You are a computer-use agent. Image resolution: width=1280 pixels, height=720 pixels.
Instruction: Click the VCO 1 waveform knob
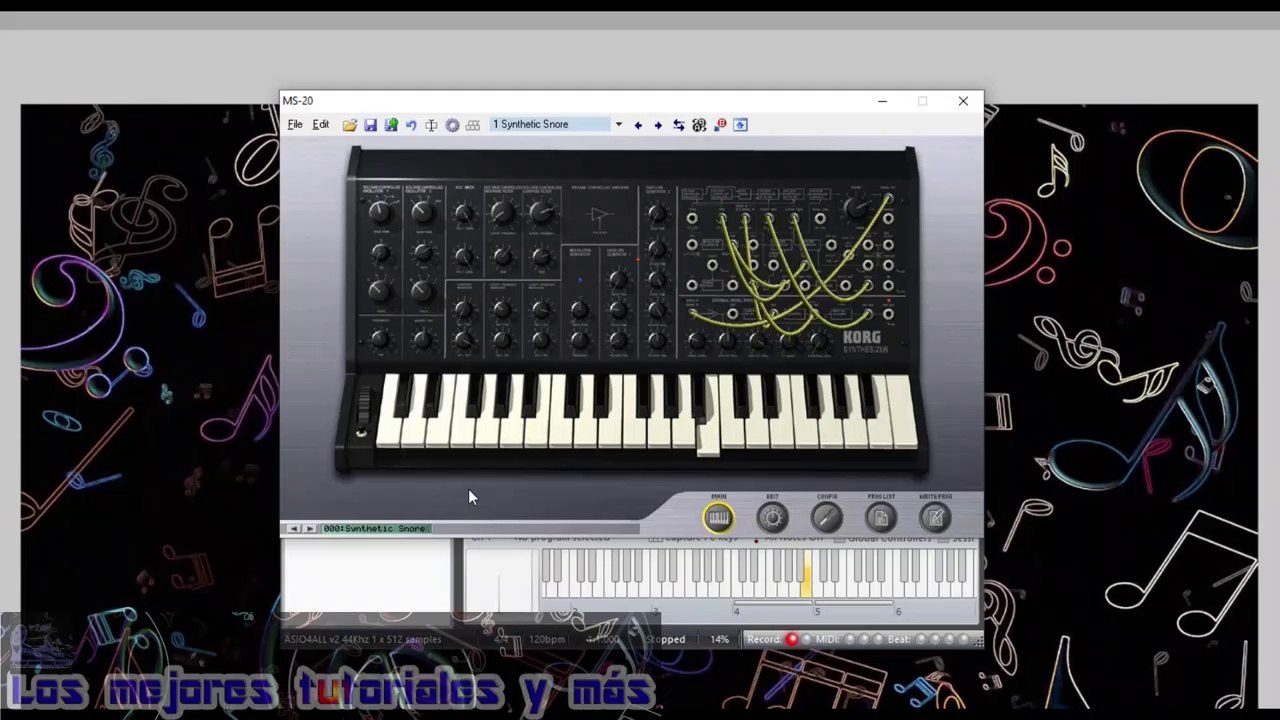(379, 212)
